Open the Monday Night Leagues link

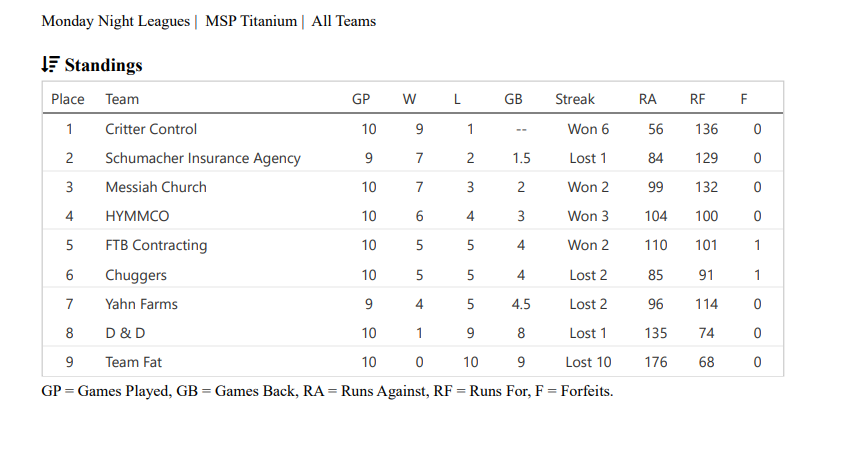(115, 21)
